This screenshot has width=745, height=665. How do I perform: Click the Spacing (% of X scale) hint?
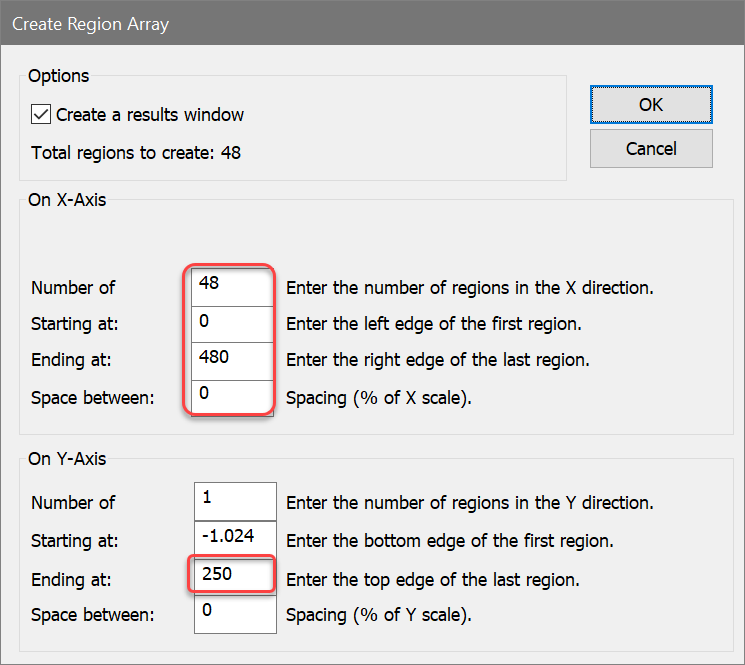[x=378, y=398]
